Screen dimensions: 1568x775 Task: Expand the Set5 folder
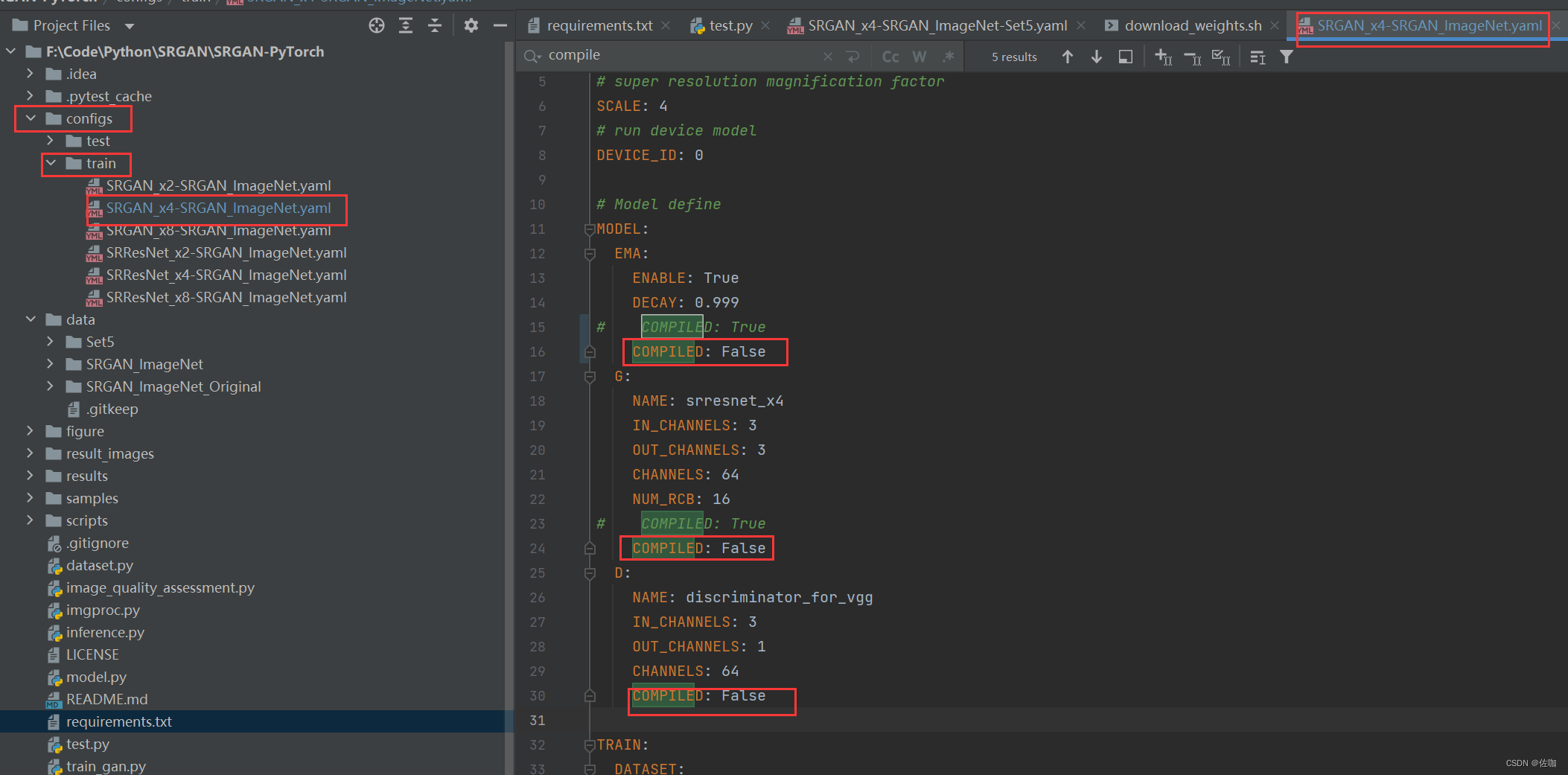tap(50, 342)
